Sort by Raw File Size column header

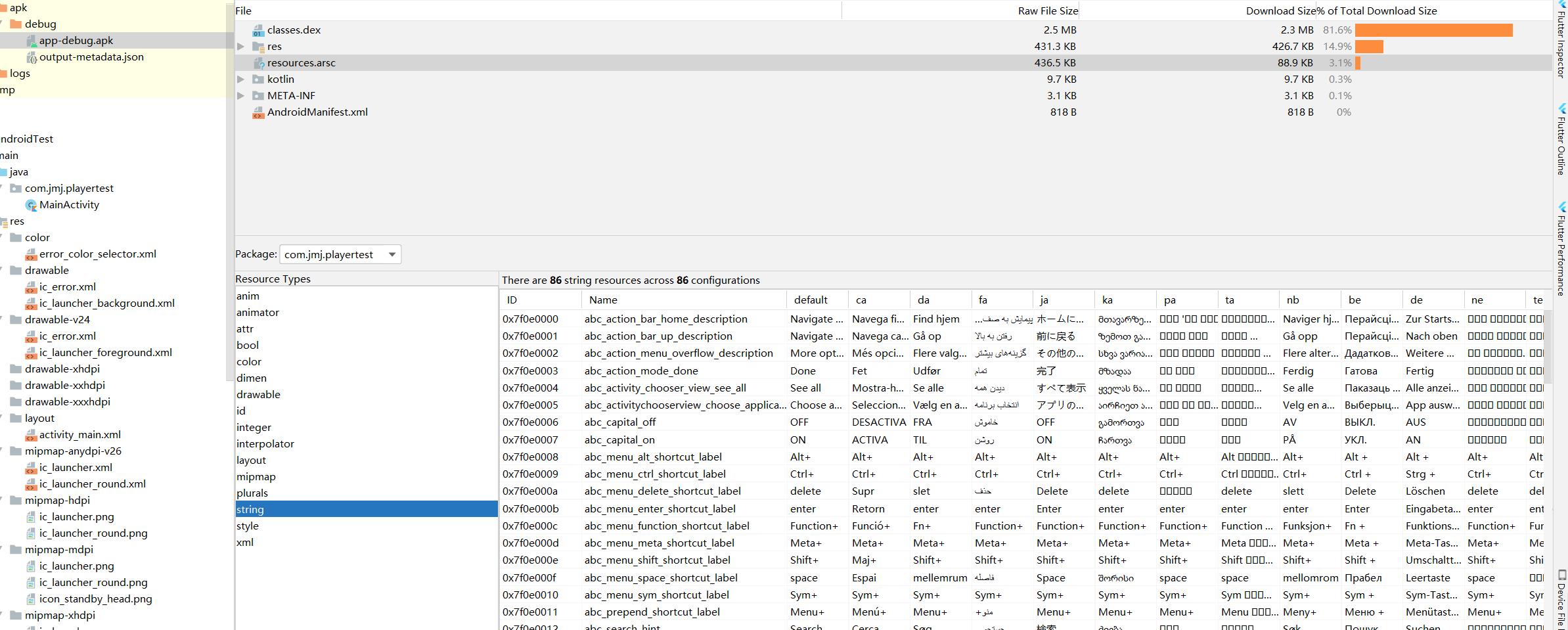[960, 11]
